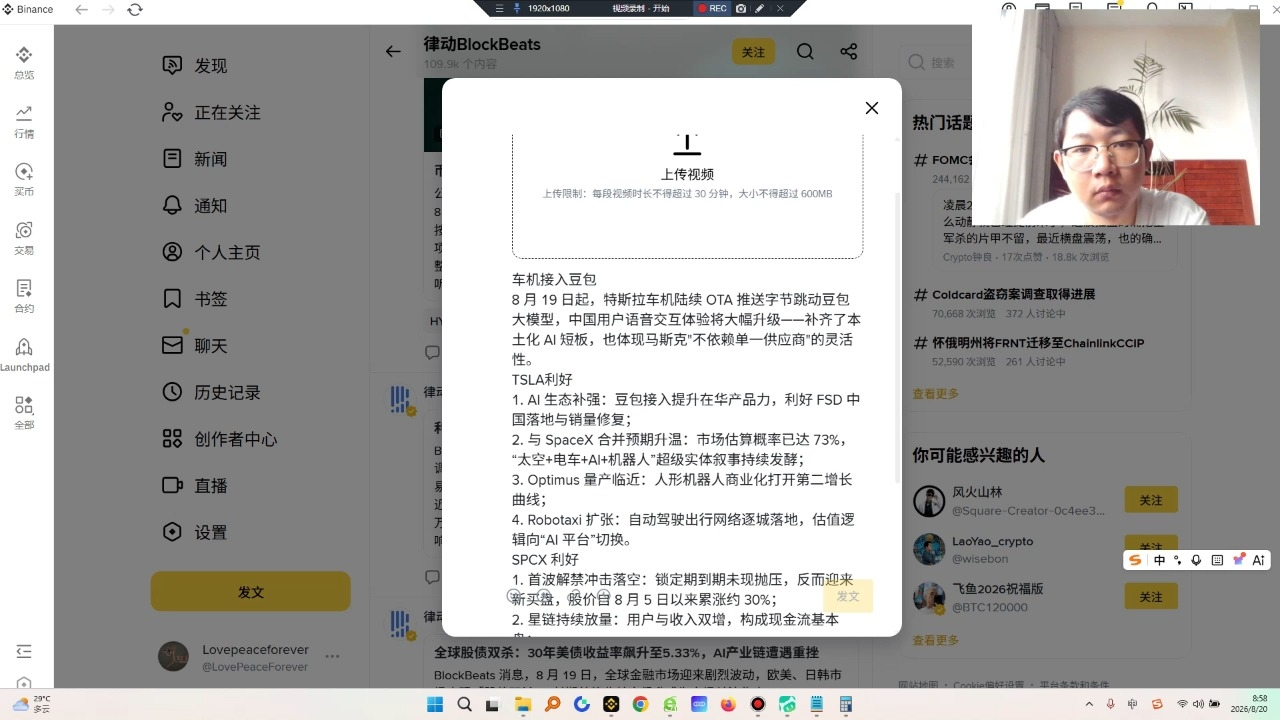Click the REC record button
The image size is (1280, 720).
pos(712,8)
